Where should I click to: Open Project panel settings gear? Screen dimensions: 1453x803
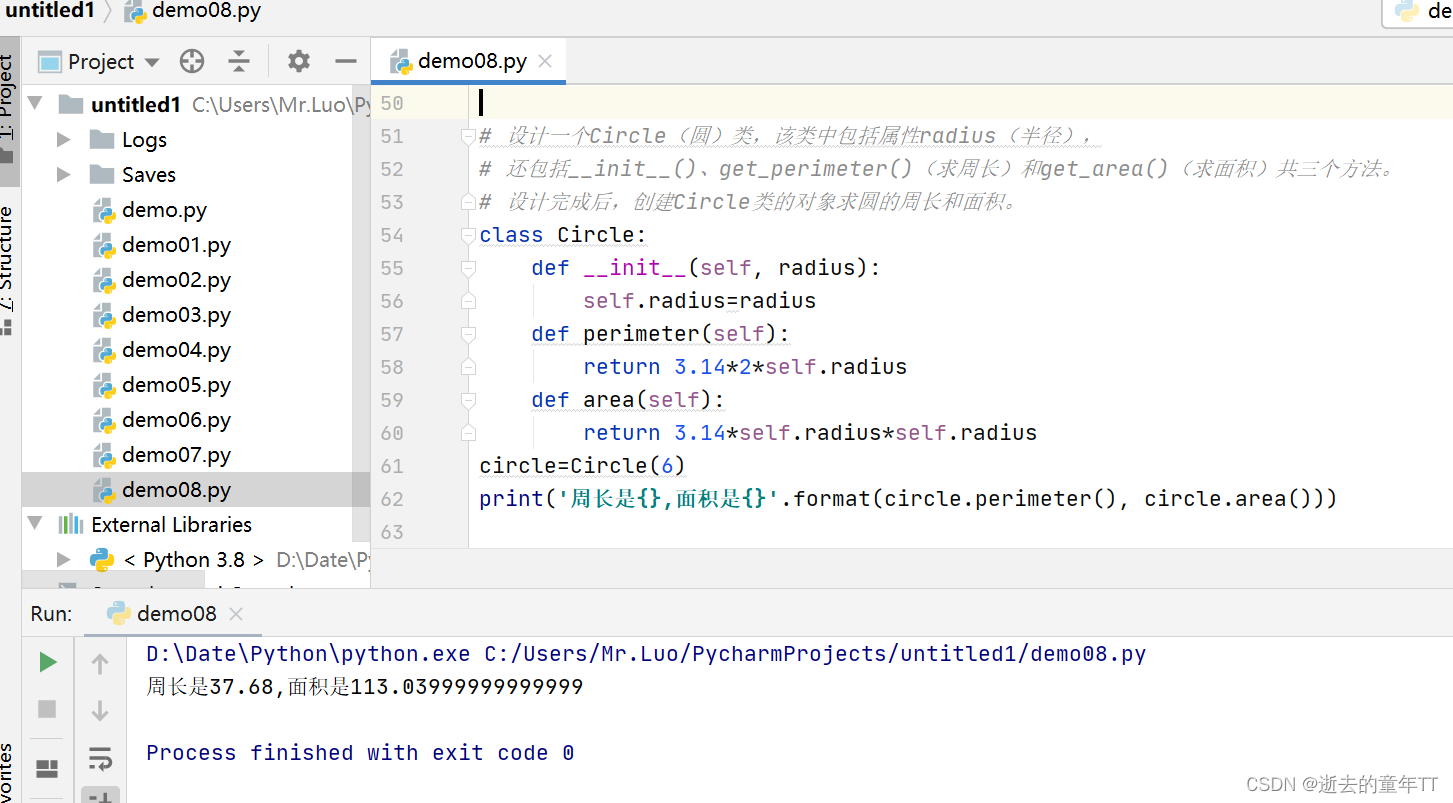tap(299, 62)
